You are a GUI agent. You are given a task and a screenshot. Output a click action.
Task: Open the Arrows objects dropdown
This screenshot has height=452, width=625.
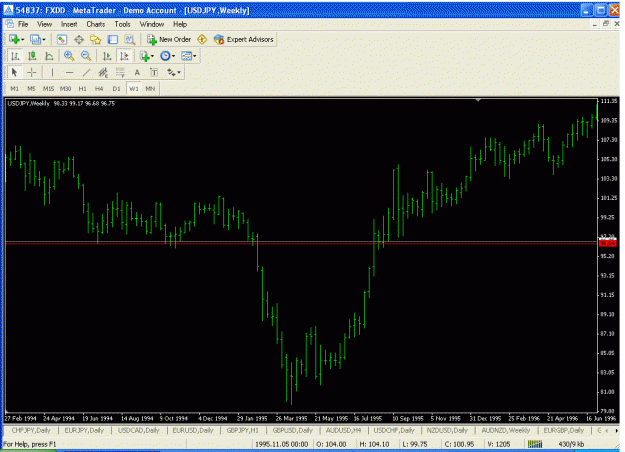point(174,73)
